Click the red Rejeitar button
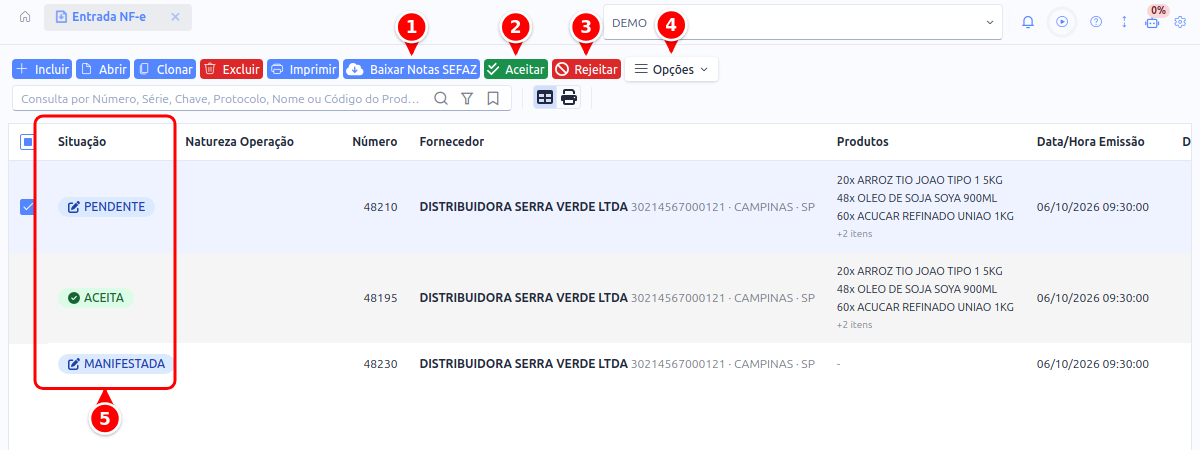The width and height of the screenshot is (1200, 450). pos(587,70)
